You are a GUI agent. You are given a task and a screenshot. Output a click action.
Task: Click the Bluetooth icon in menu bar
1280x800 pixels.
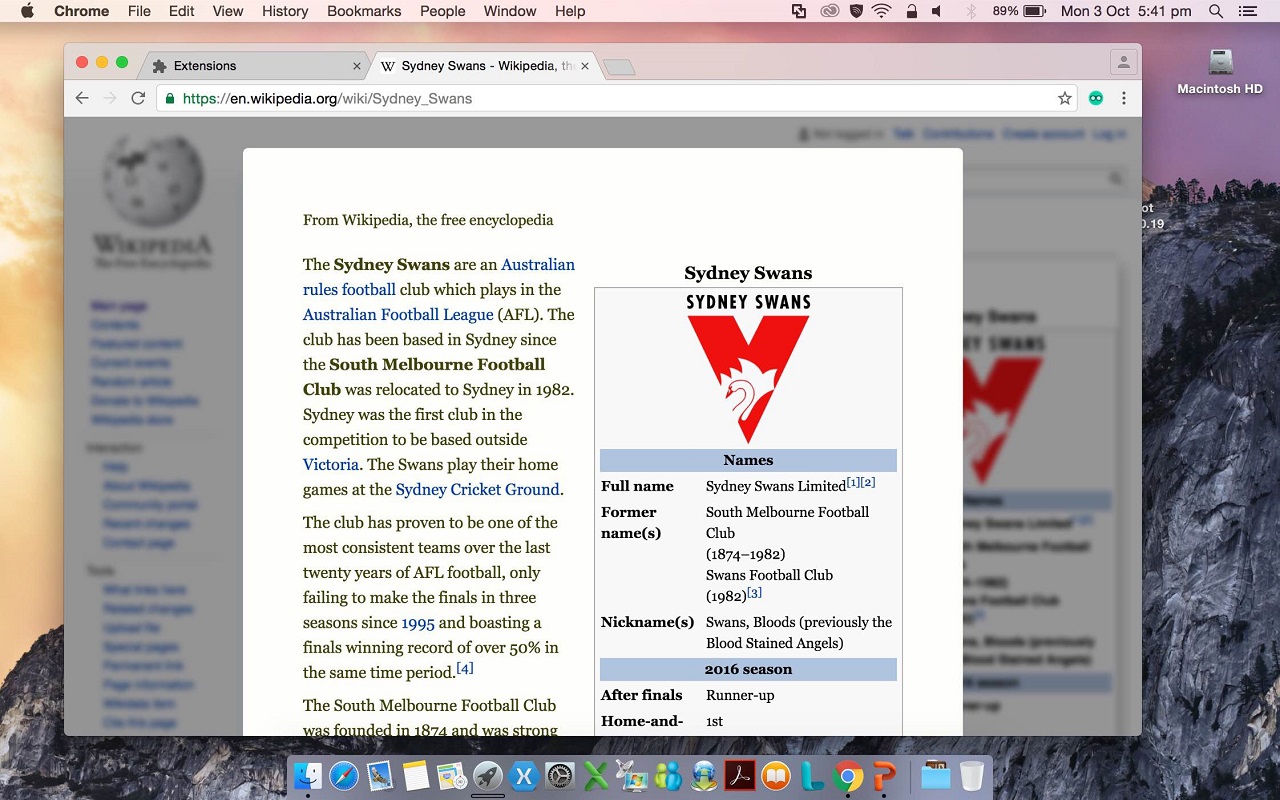pyautogui.click(x=970, y=11)
